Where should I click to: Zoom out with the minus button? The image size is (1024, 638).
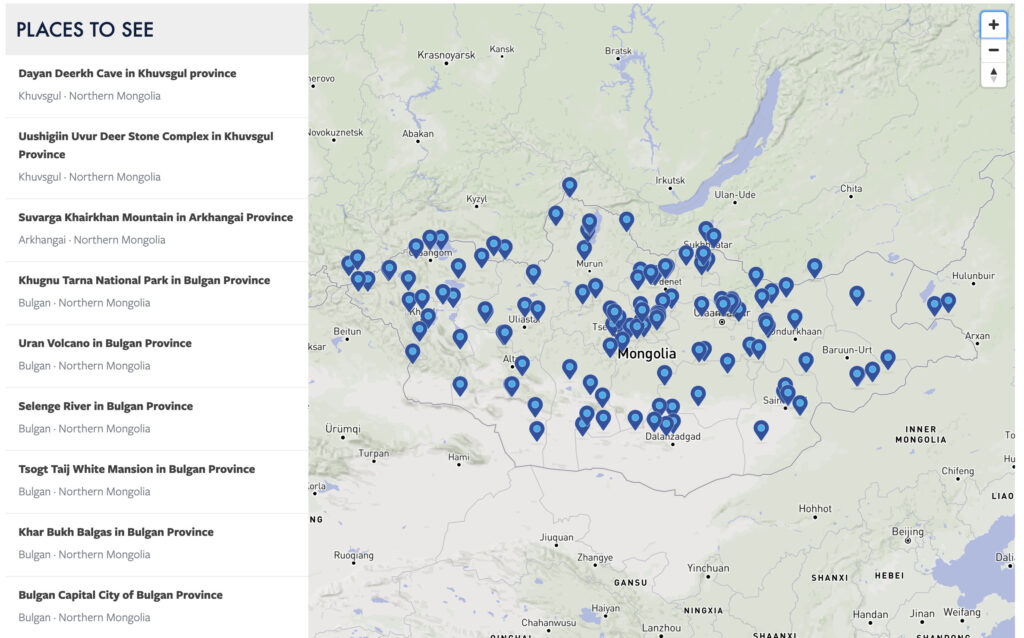coord(993,49)
